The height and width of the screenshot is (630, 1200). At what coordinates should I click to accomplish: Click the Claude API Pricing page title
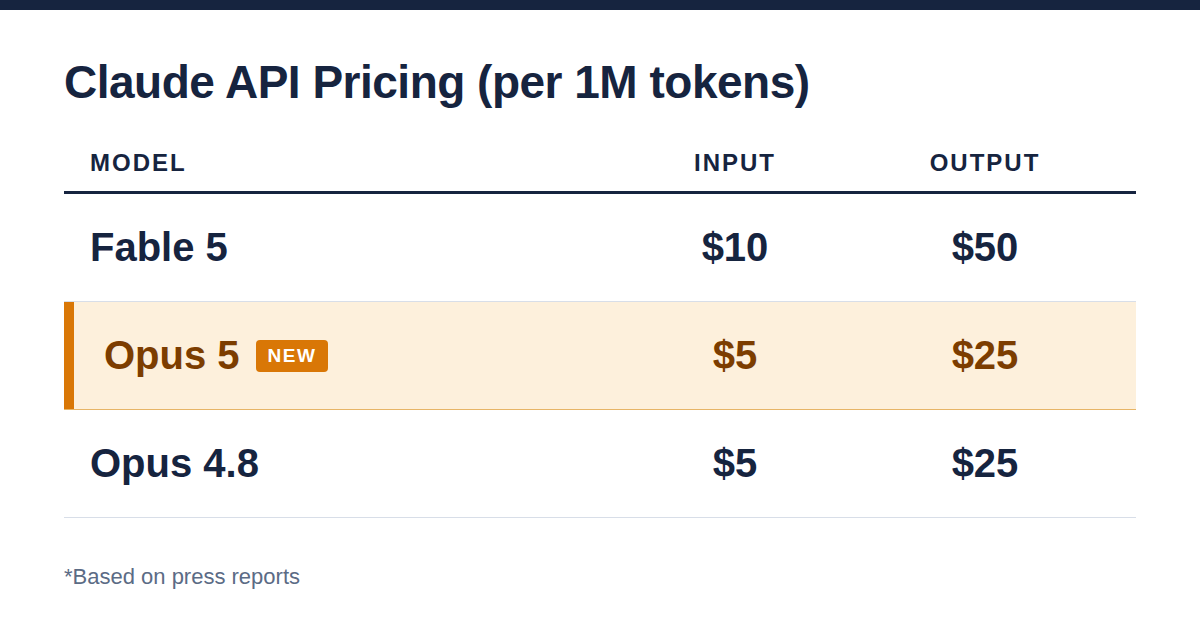(437, 83)
